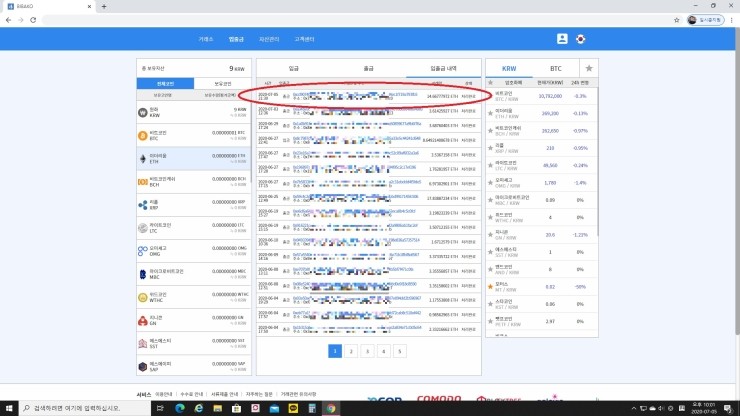Image resolution: width=740 pixels, height=416 pixels.
Task: Select the Ripple XRP coin icon
Action: click(143, 205)
